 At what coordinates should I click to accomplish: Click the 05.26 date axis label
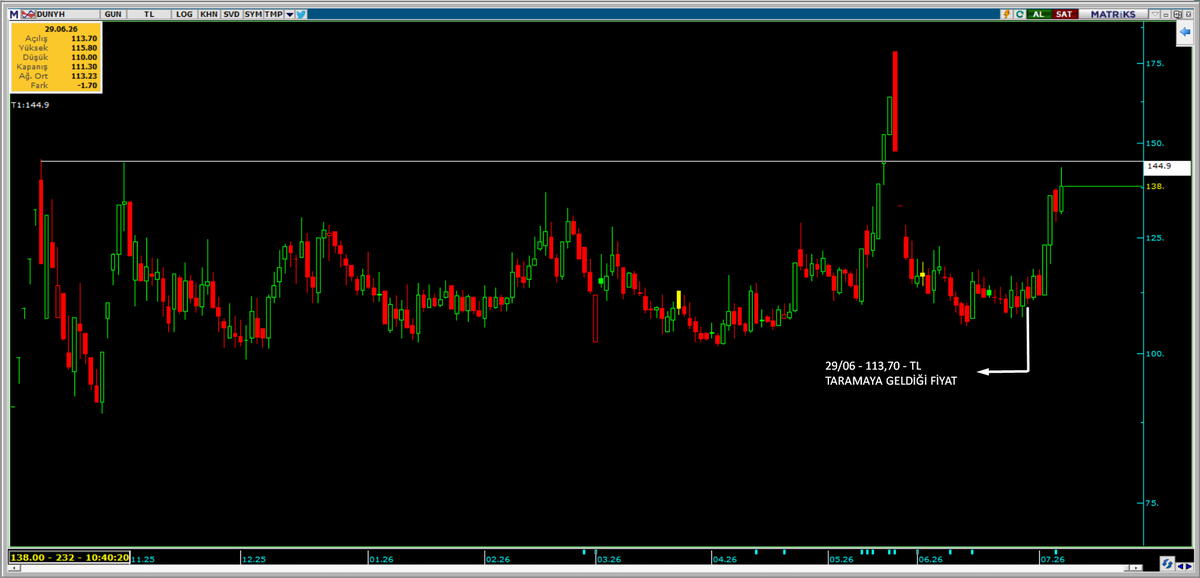[842, 559]
